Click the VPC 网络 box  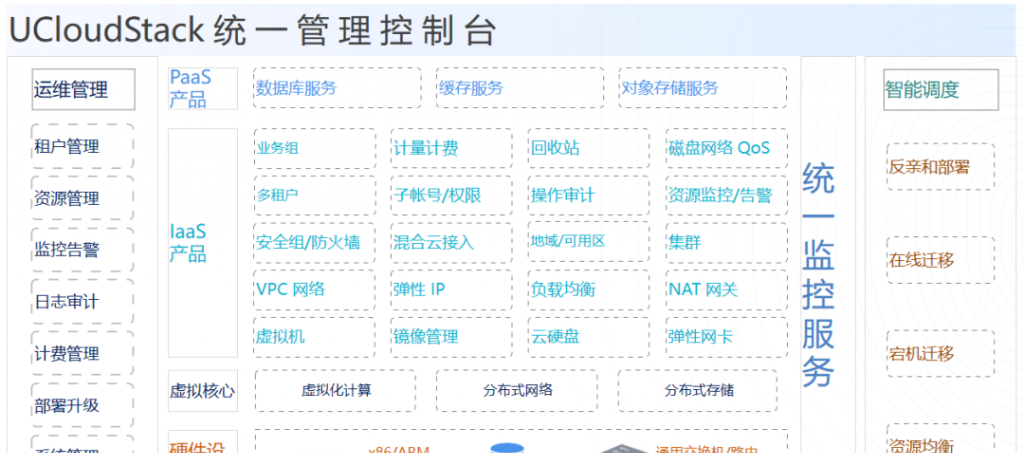tap(315, 290)
